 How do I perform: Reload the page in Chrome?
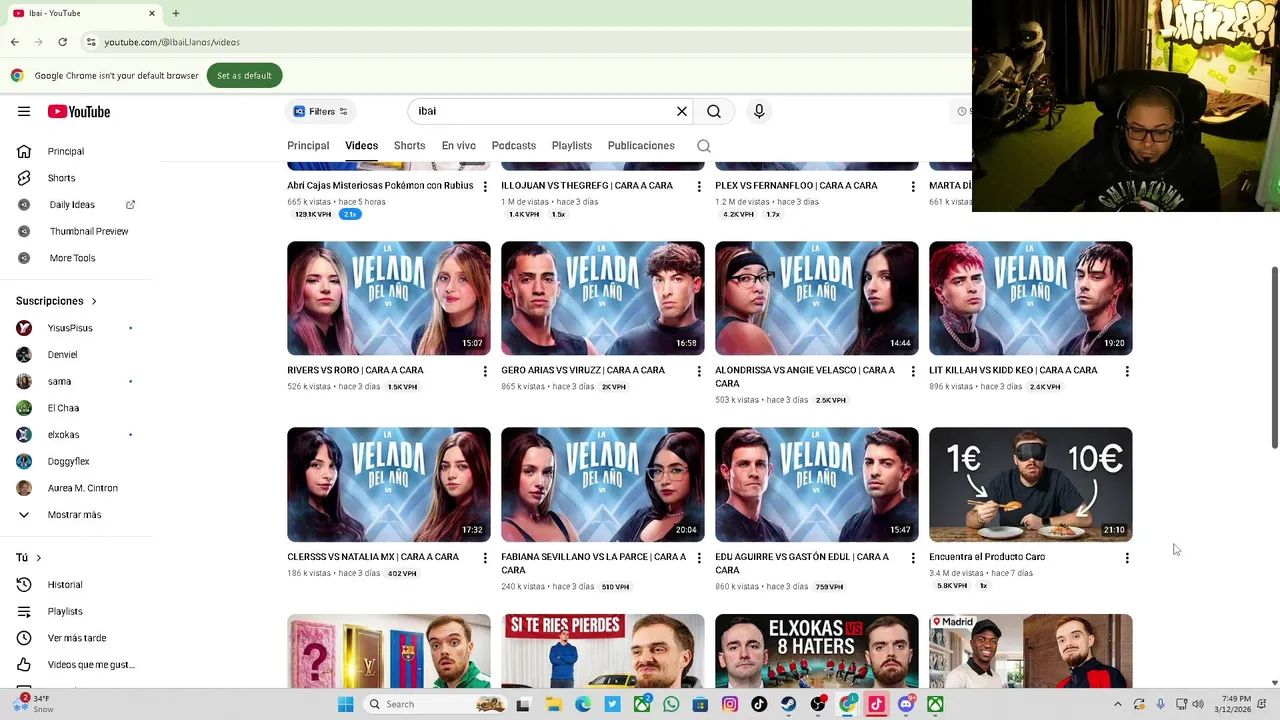point(62,42)
